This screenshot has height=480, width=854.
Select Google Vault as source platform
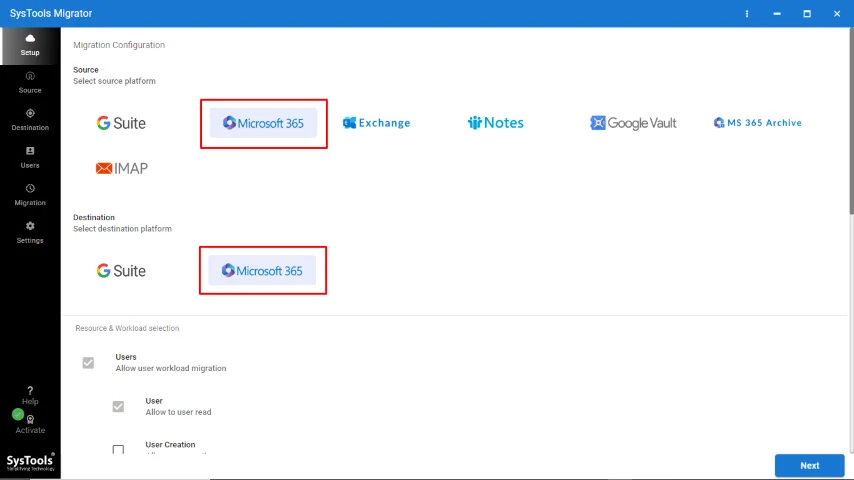point(633,123)
